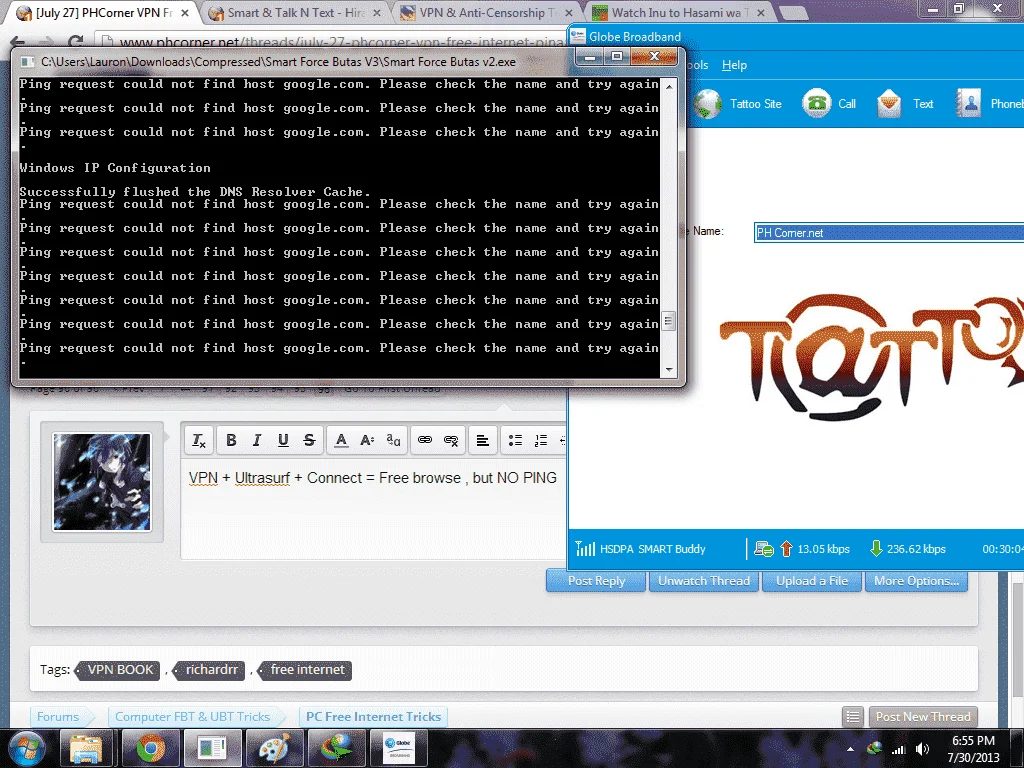Switch to VPN & Anti-Censorship tab

coord(487,12)
